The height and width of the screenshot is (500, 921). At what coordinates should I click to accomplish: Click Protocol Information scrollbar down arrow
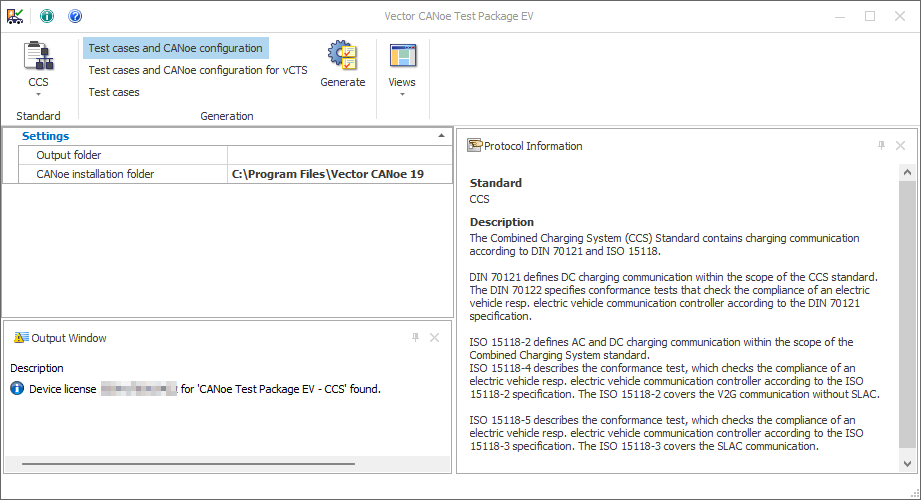(x=907, y=464)
